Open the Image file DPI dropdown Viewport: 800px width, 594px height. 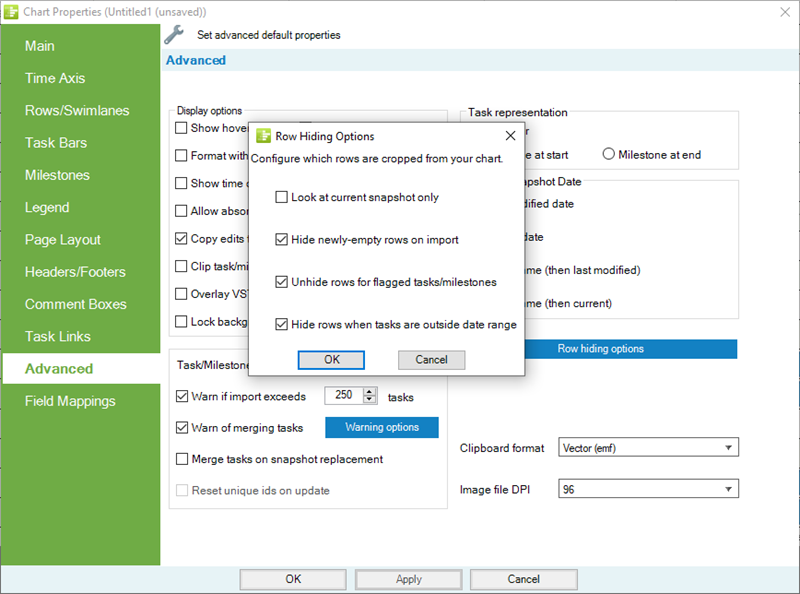727,489
